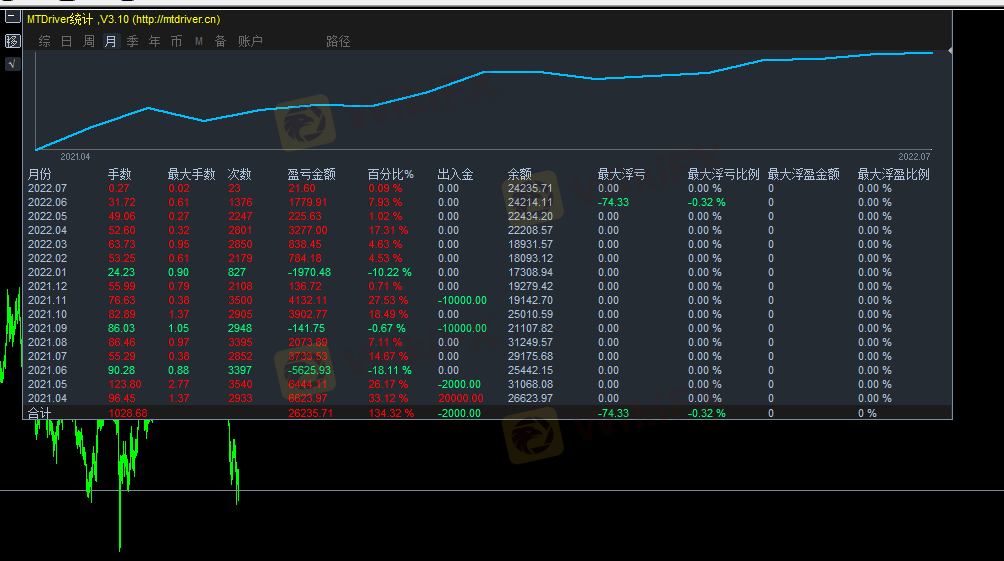Screen dimensions: 1004x561
Task: Open the 日 daily statistics tab
Action: (66, 41)
